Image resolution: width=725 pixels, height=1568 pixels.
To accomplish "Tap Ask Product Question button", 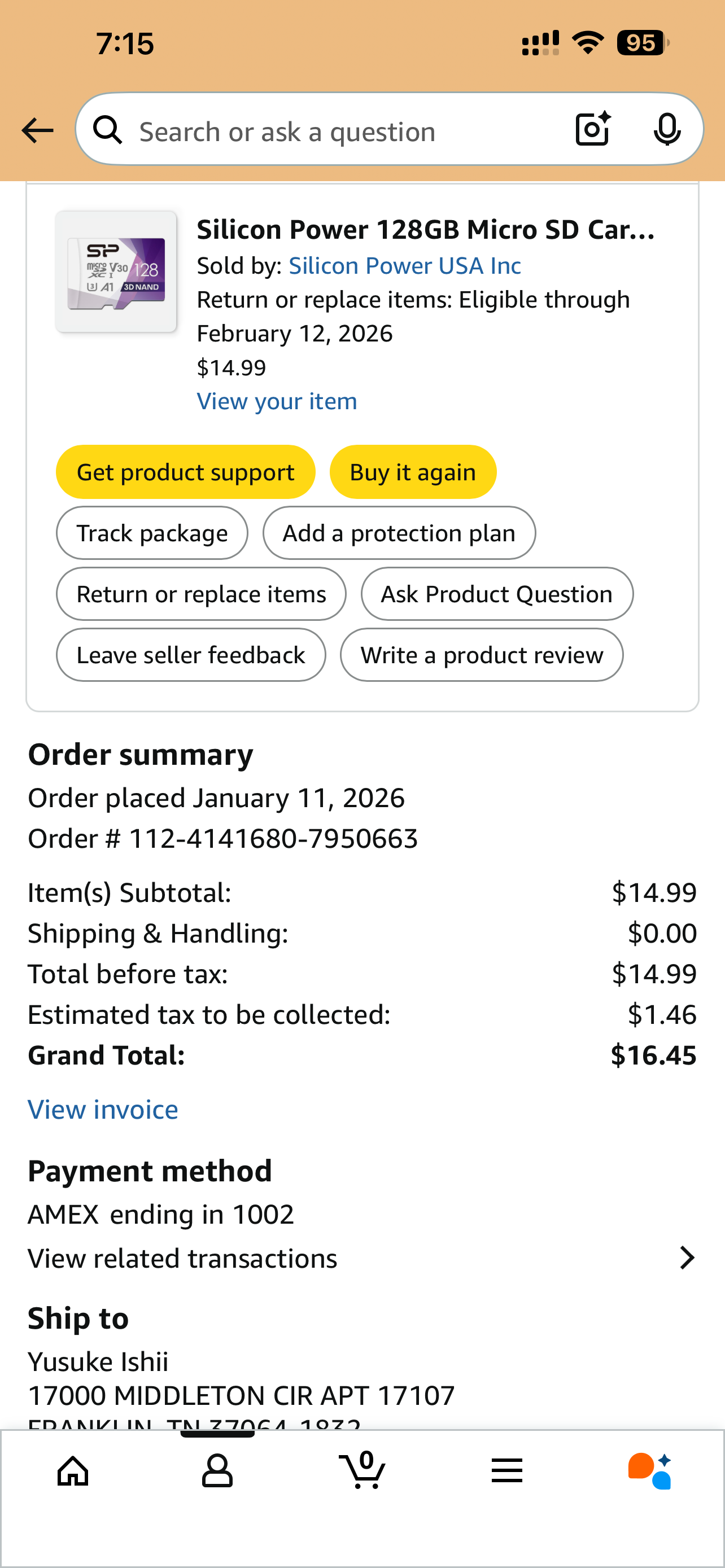I will point(497,594).
